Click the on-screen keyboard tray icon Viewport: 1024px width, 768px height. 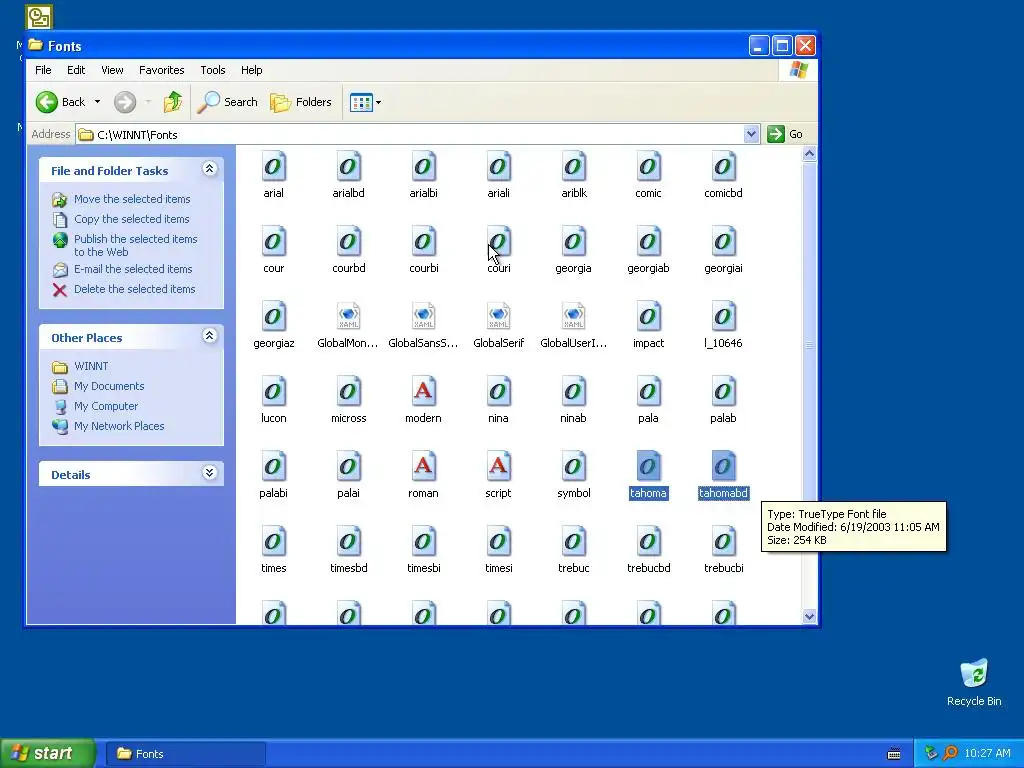pos(894,754)
